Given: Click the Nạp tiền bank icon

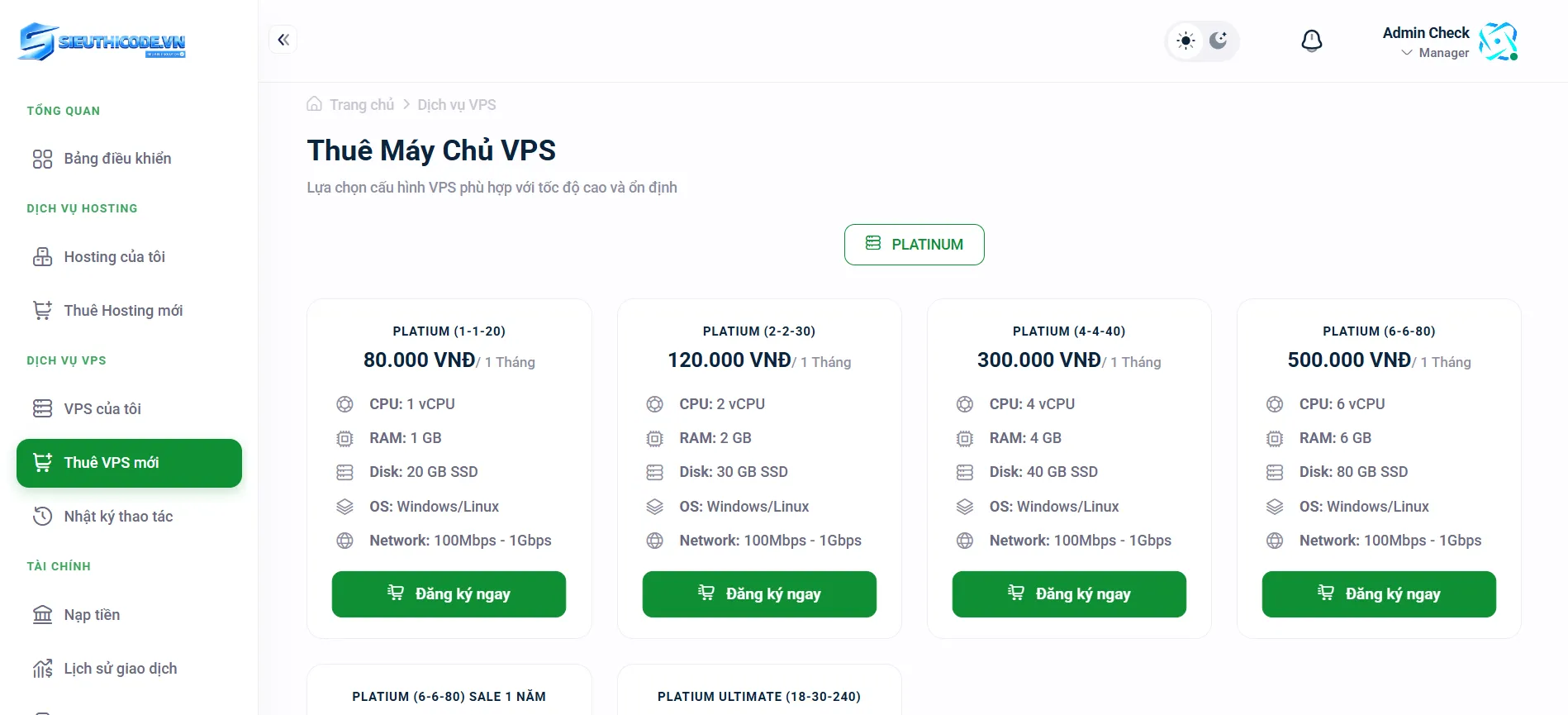Looking at the screenshot, I should [42, 615].
